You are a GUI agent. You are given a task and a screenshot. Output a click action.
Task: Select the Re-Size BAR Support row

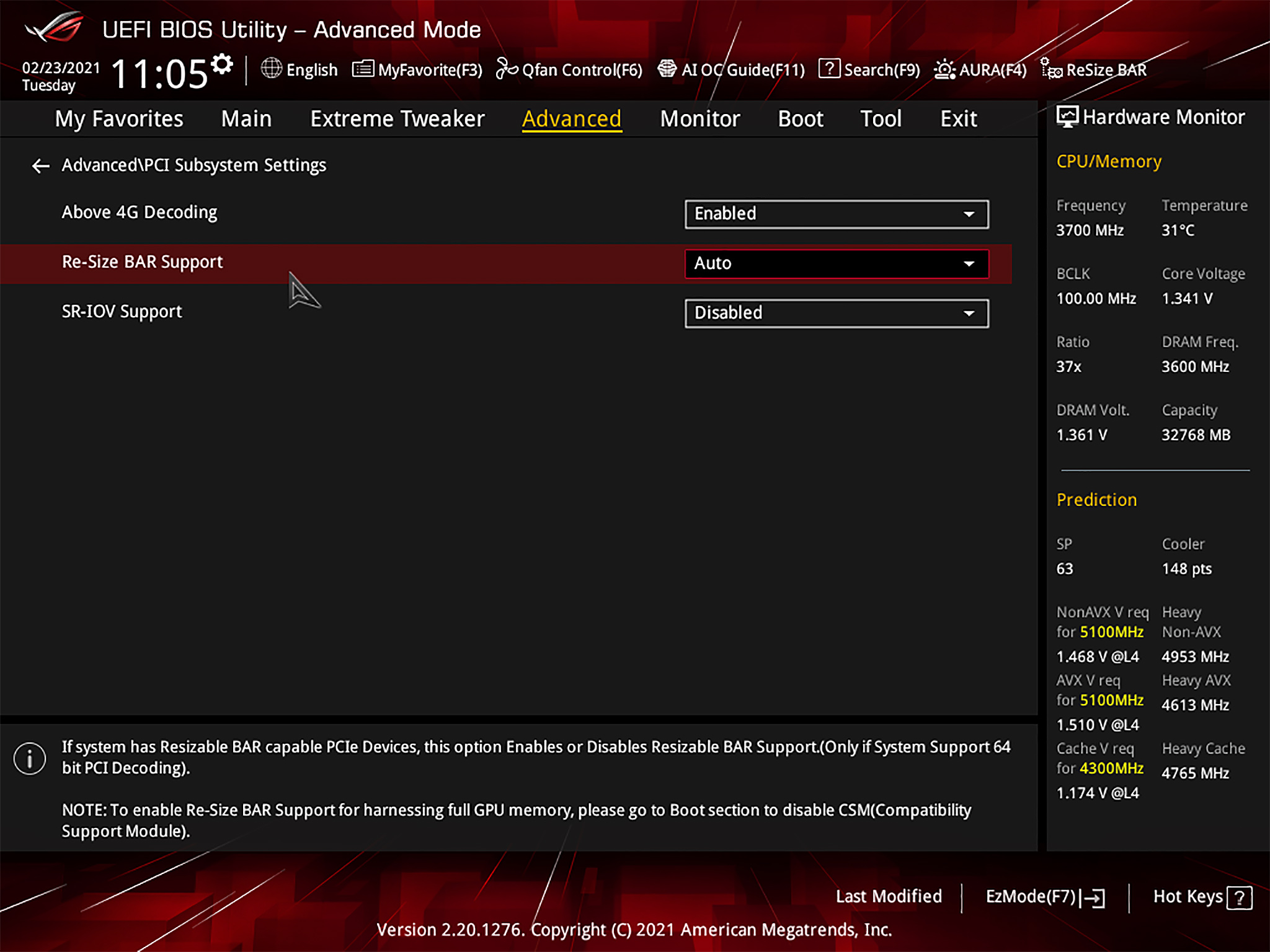coord(142,262)
